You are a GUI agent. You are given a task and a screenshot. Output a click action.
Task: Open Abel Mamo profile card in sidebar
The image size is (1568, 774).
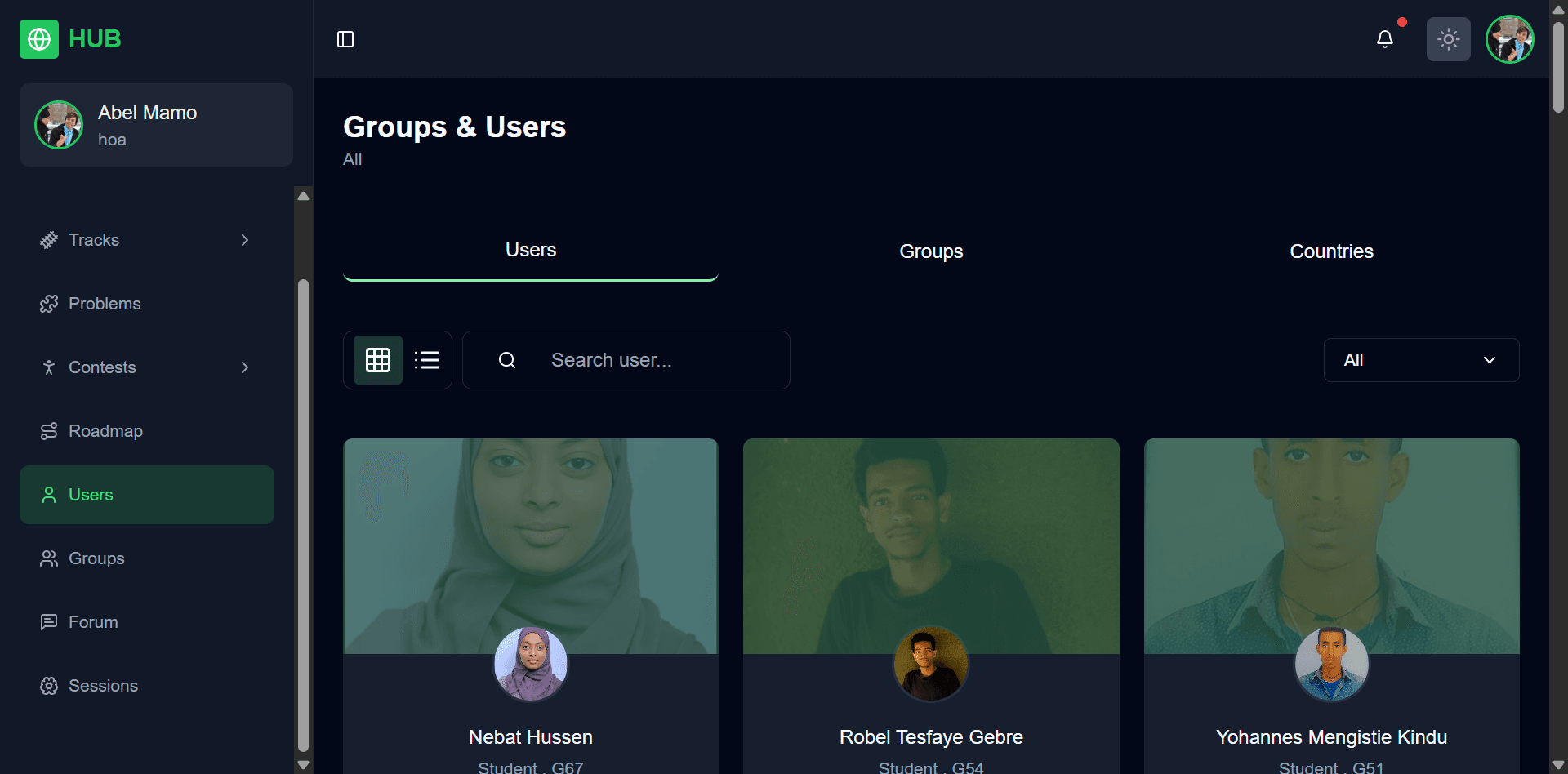pyautogui.click(x=156, y=125)
